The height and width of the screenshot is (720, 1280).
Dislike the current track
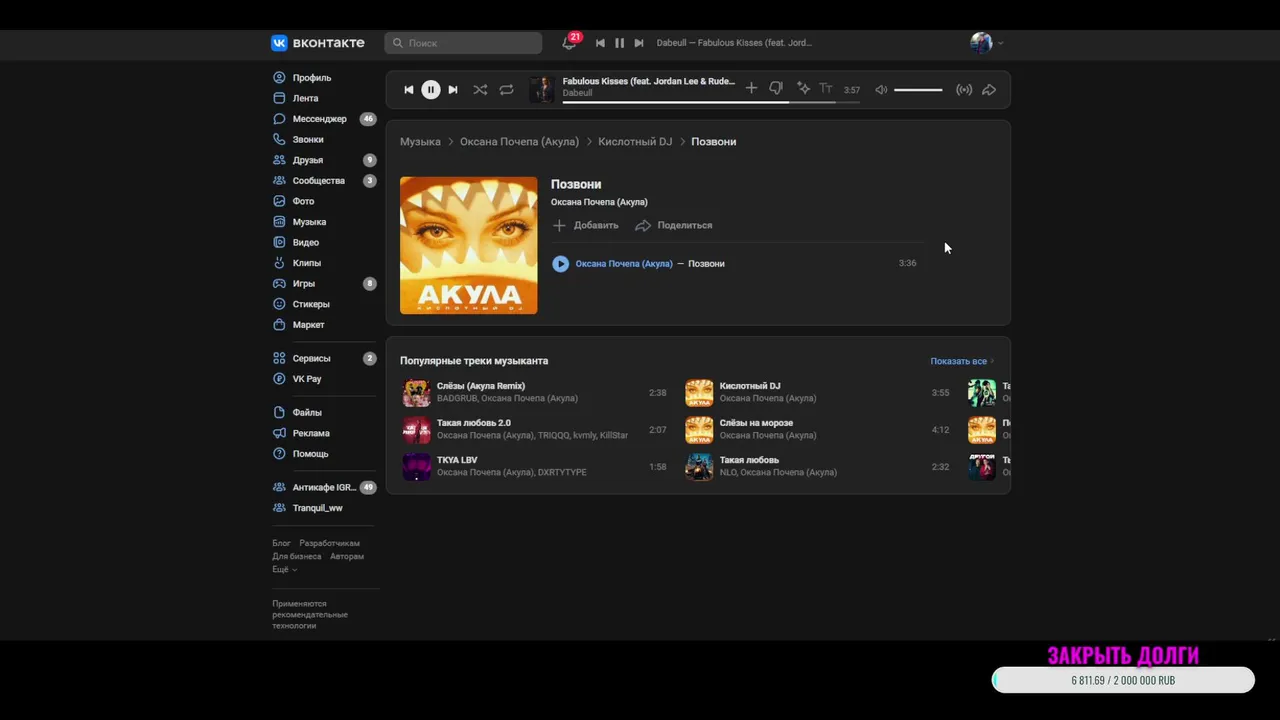[x=776, y=89]
